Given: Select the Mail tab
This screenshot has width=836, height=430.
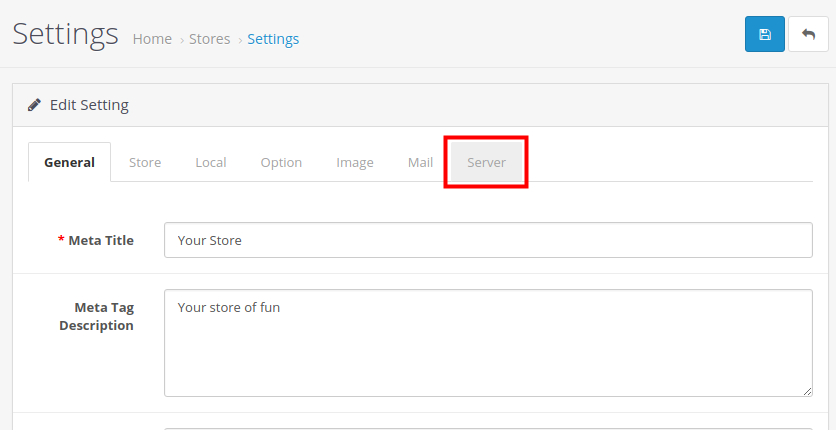Looking at the screenshot, I should (420, 162).
